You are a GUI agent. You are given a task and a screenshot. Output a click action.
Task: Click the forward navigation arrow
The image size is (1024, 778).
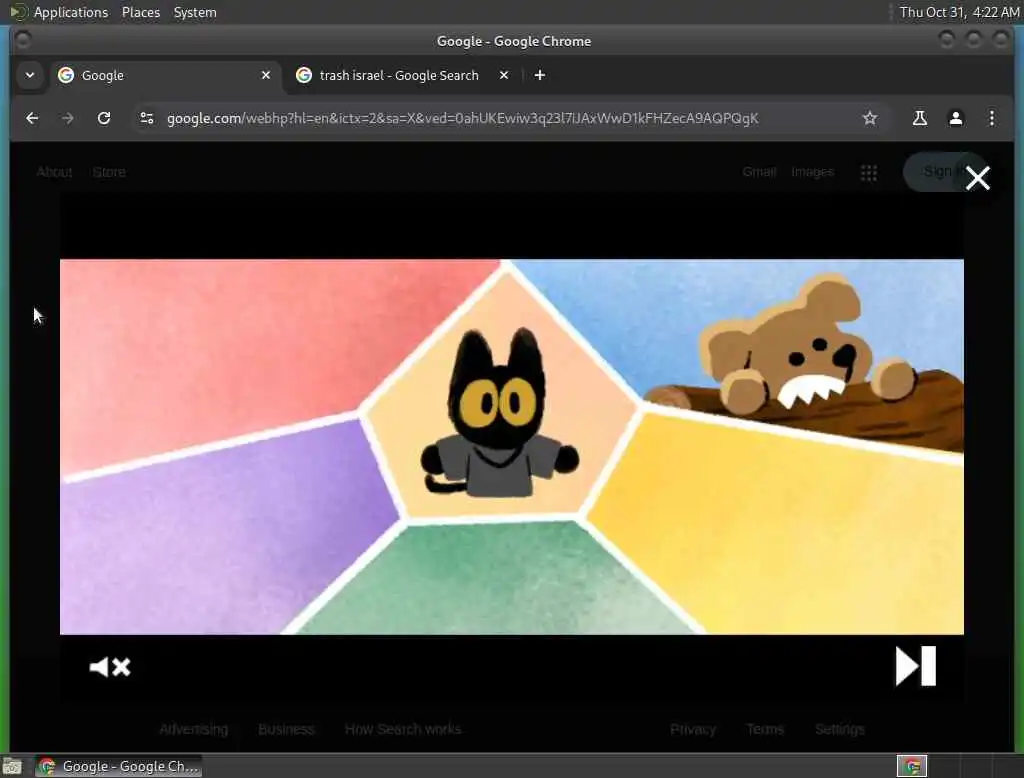(67, 118)
